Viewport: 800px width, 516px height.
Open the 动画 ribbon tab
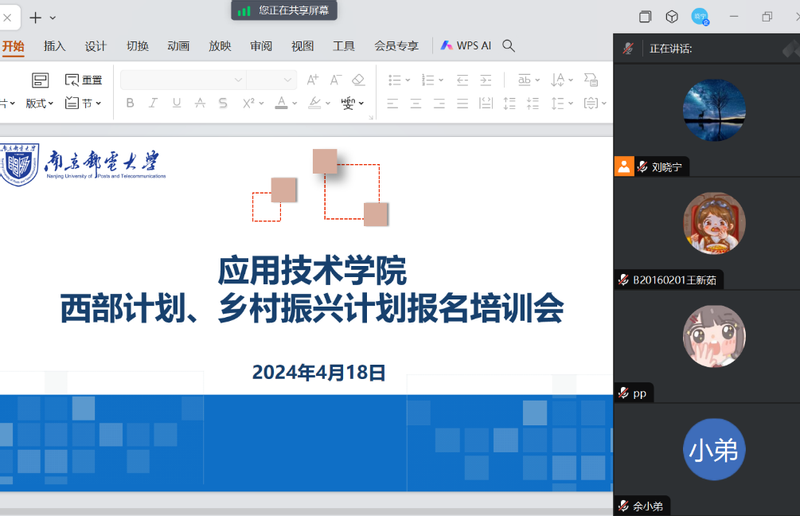(179, 46)
